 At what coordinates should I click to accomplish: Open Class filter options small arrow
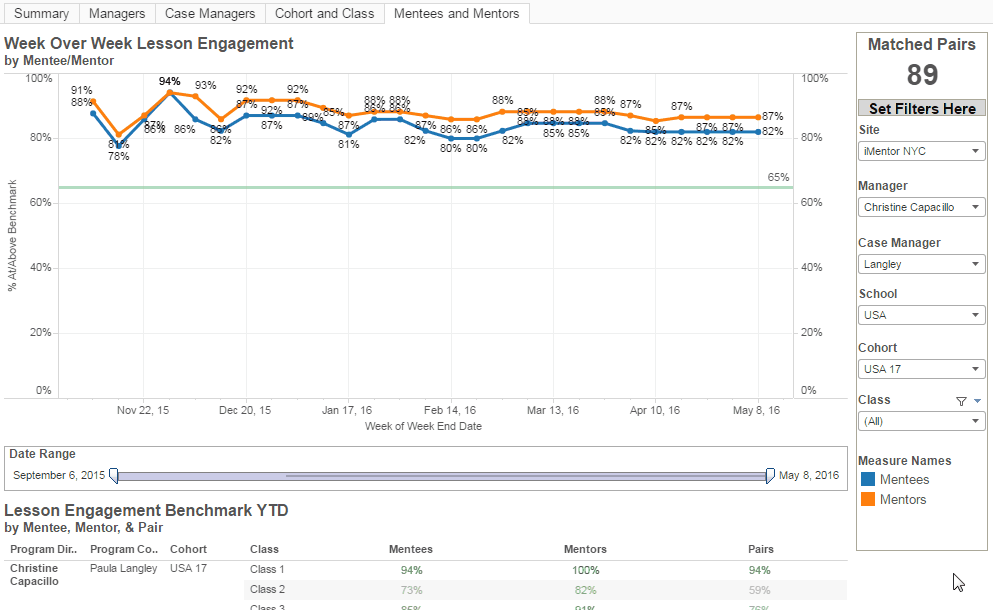click(977, 401)
